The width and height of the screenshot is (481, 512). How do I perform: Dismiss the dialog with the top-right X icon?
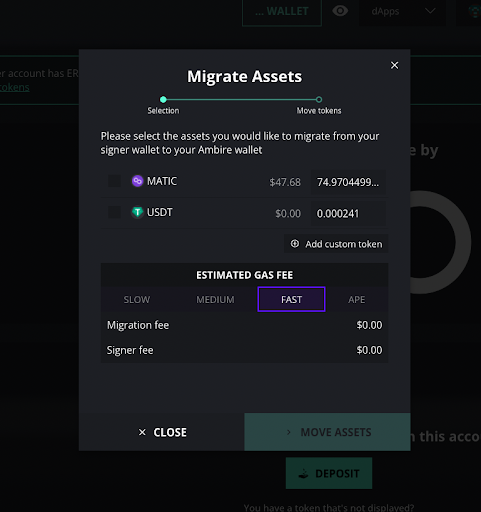point(394,65)
